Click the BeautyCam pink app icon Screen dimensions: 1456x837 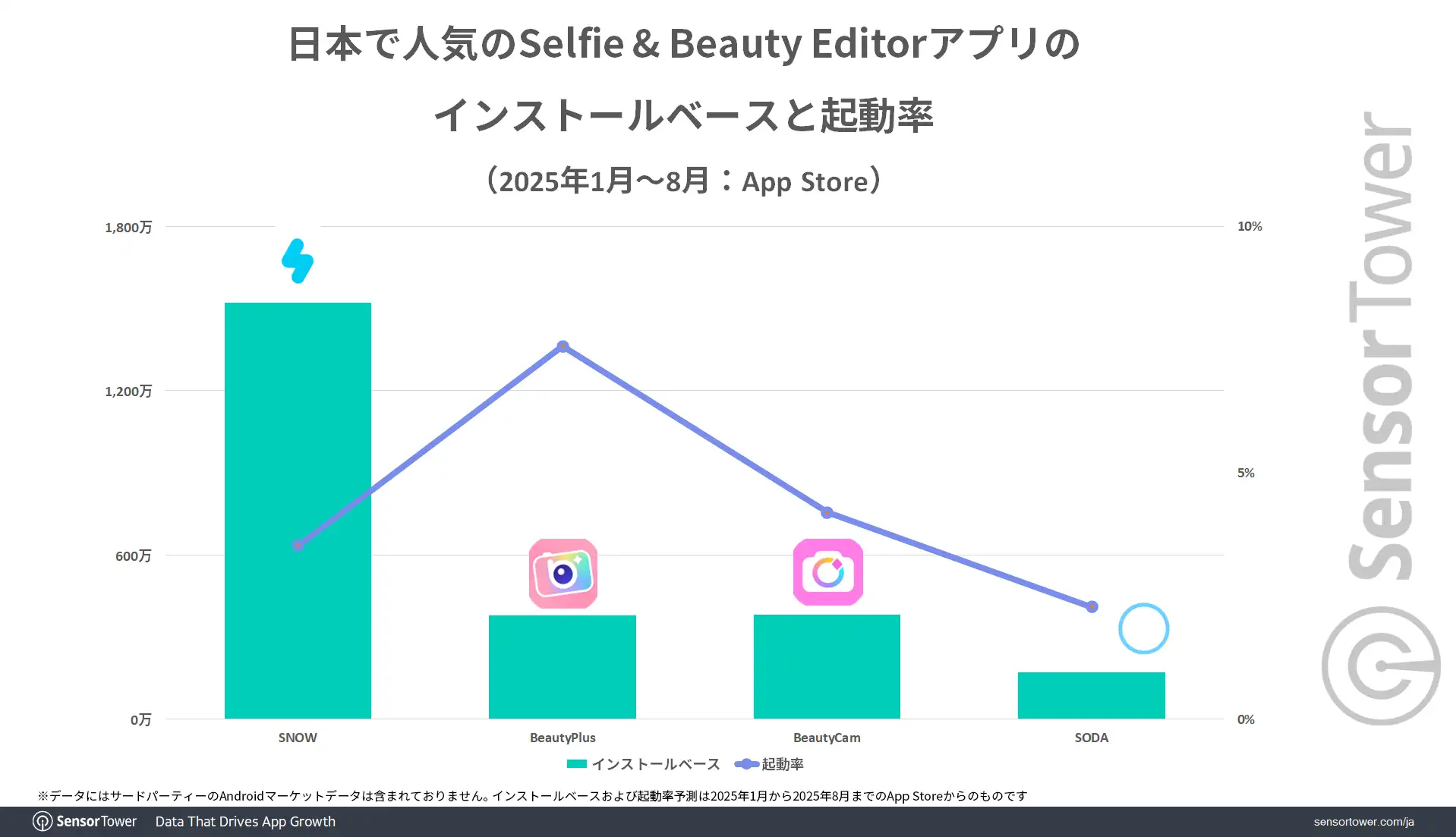828,572
